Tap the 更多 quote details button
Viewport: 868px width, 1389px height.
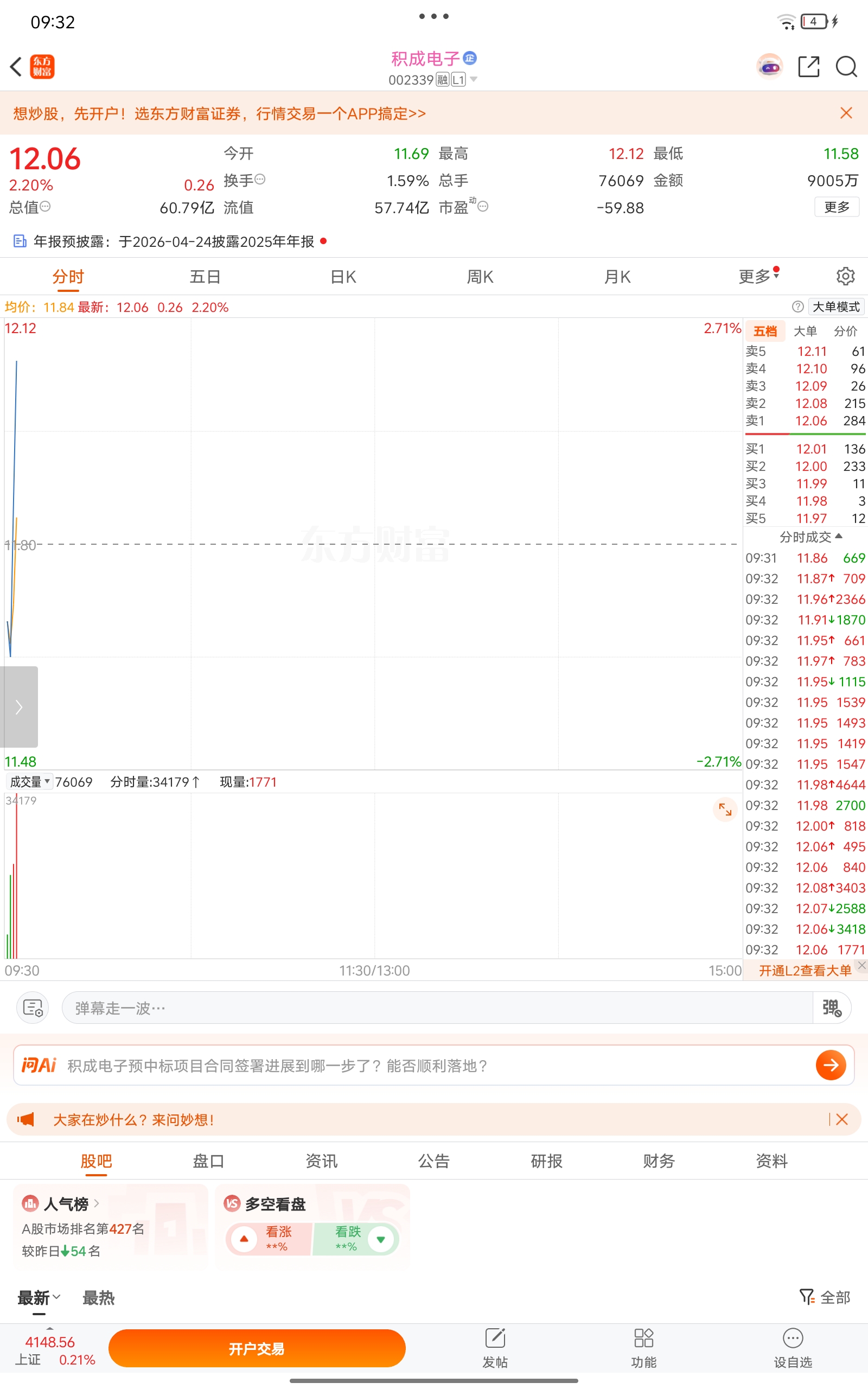tap(837, 207)
